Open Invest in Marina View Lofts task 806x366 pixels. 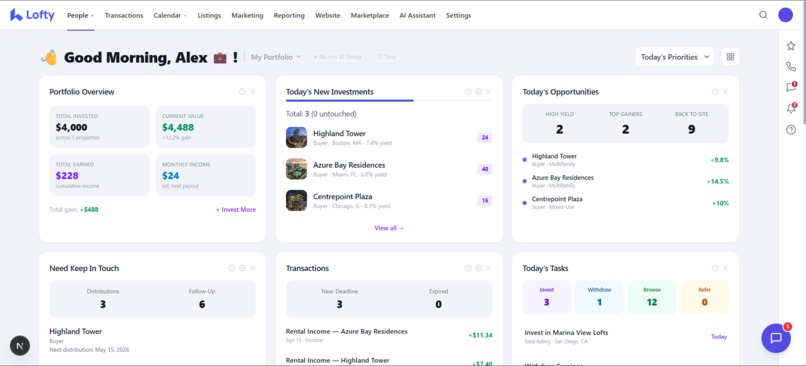(626, 337)
